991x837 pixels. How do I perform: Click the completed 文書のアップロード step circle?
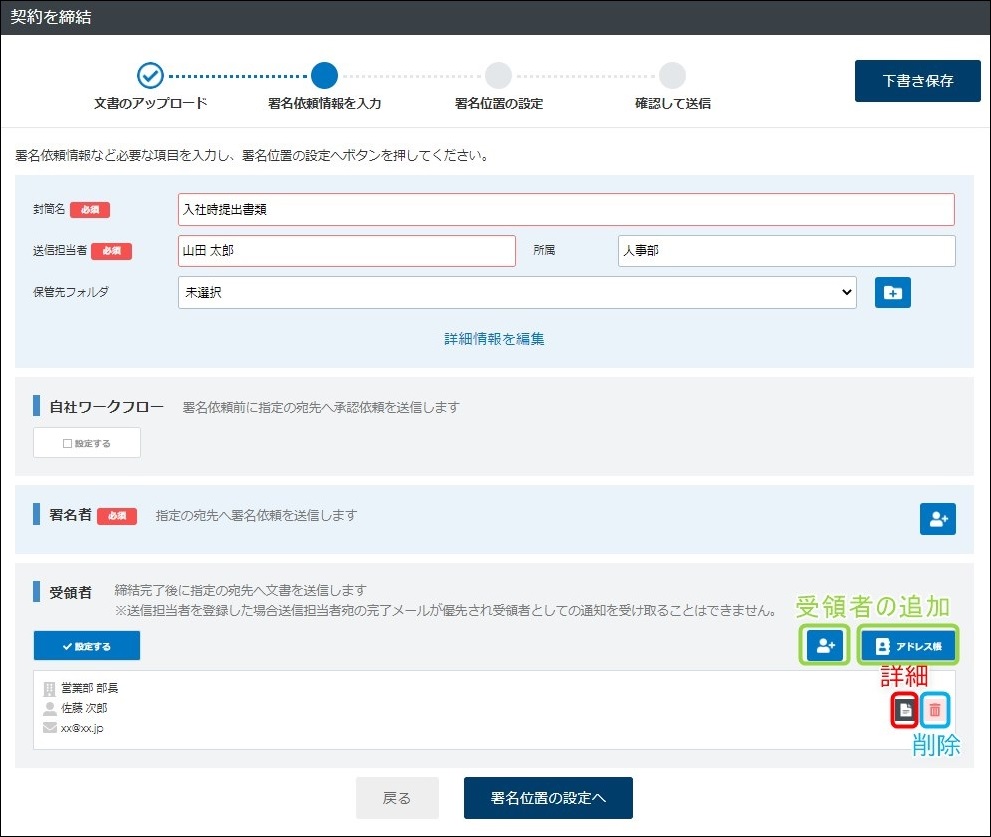point(150,76)
